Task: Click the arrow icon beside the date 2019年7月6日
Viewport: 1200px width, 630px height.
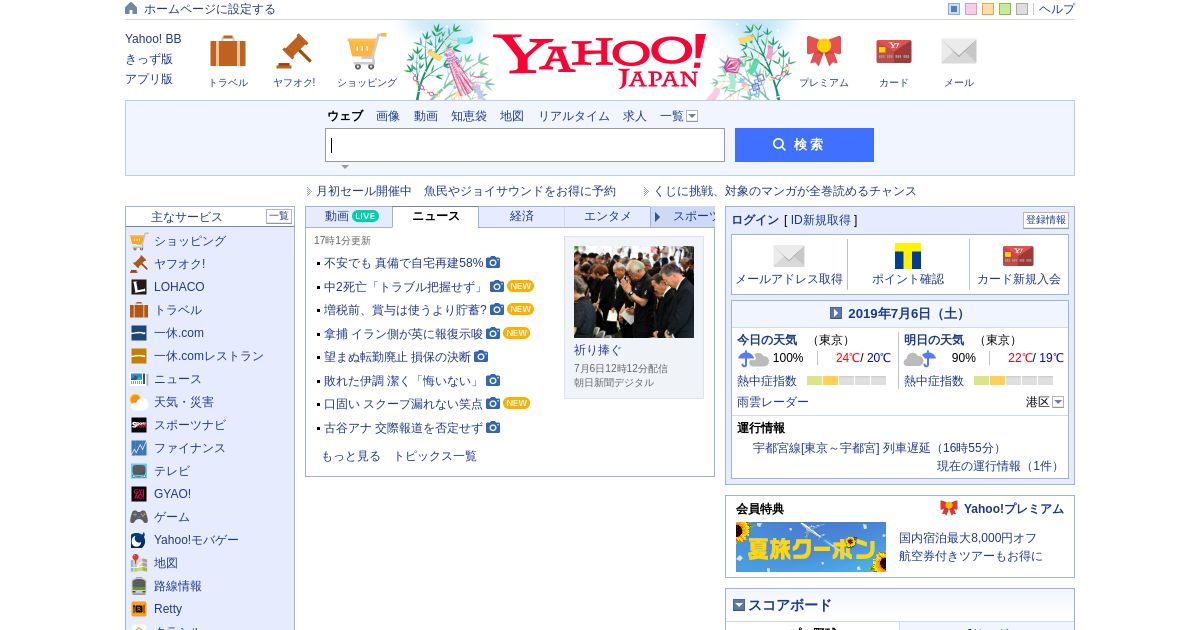Action: 836,313
